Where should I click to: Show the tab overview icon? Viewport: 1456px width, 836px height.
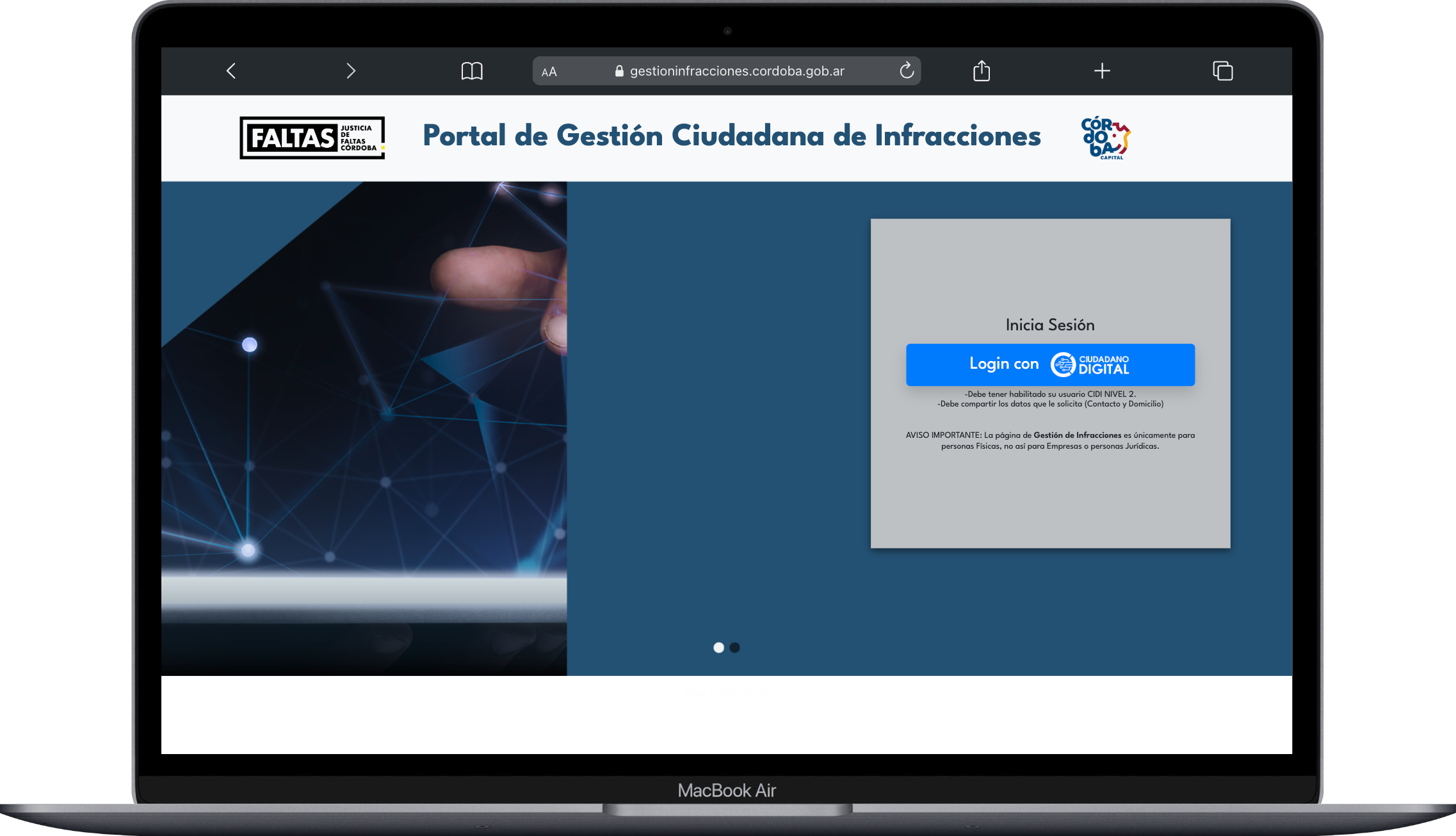tap(1223, 70)
